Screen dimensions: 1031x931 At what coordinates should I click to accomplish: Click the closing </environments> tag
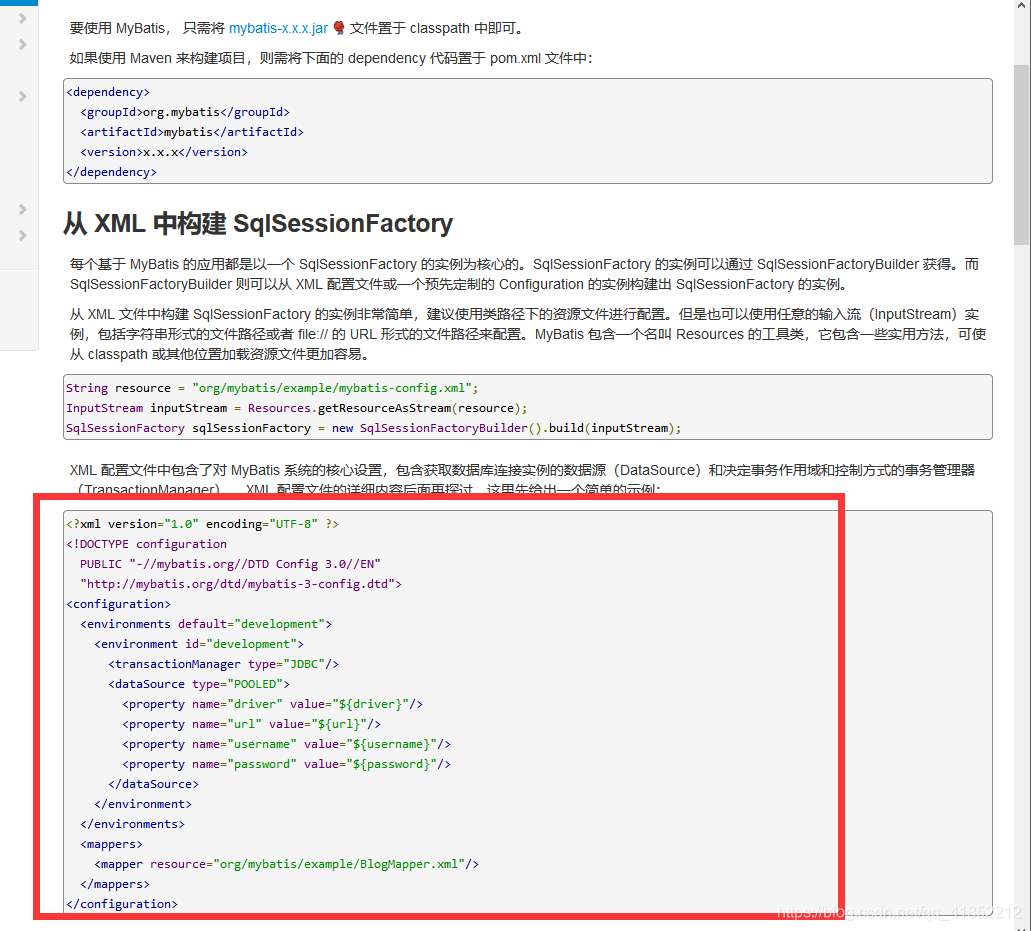point(132,824)
